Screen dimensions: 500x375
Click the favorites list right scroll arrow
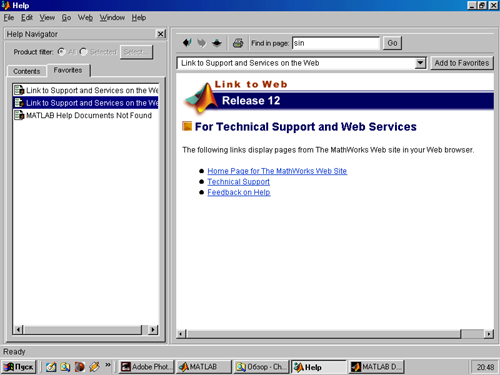153,330
